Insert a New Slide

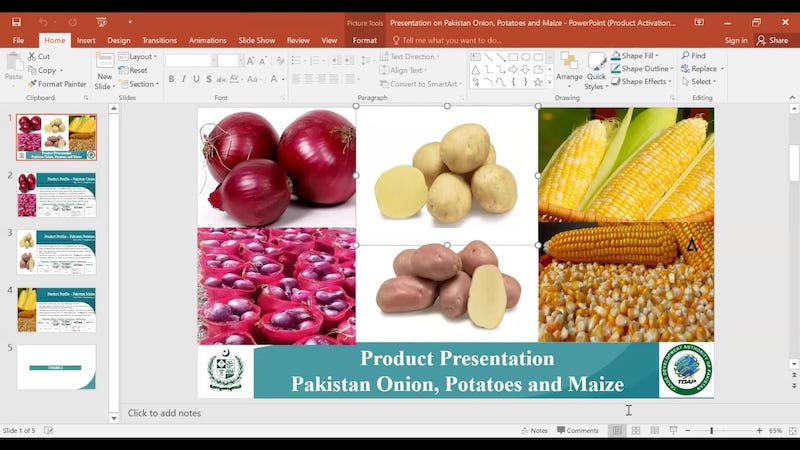[x=104, y=68]
